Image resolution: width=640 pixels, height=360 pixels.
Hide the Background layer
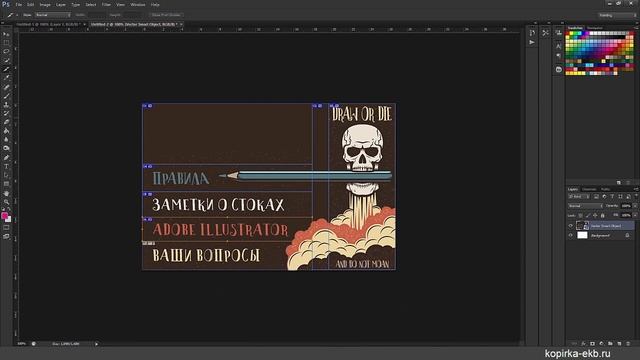pyautogui.click(x=571, y=236)
